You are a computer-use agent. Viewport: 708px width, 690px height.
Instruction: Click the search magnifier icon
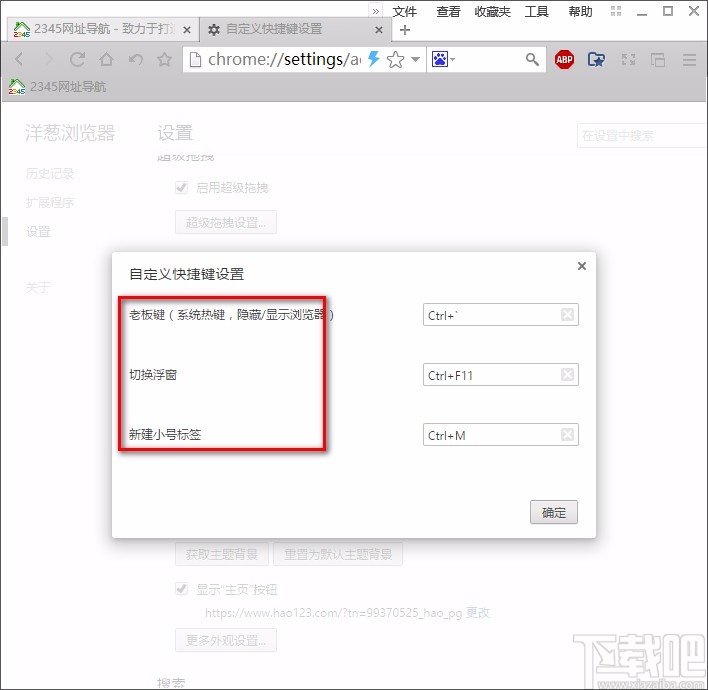coord(532,59)
